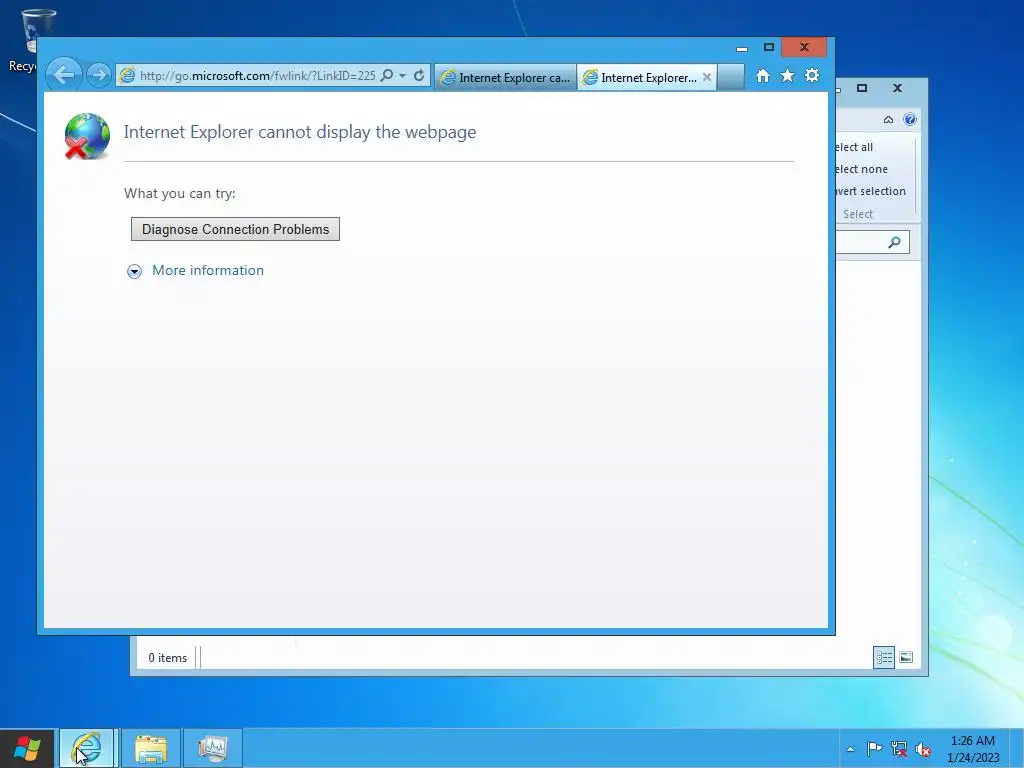Show hidden tray icons arrow

[850, 749]
